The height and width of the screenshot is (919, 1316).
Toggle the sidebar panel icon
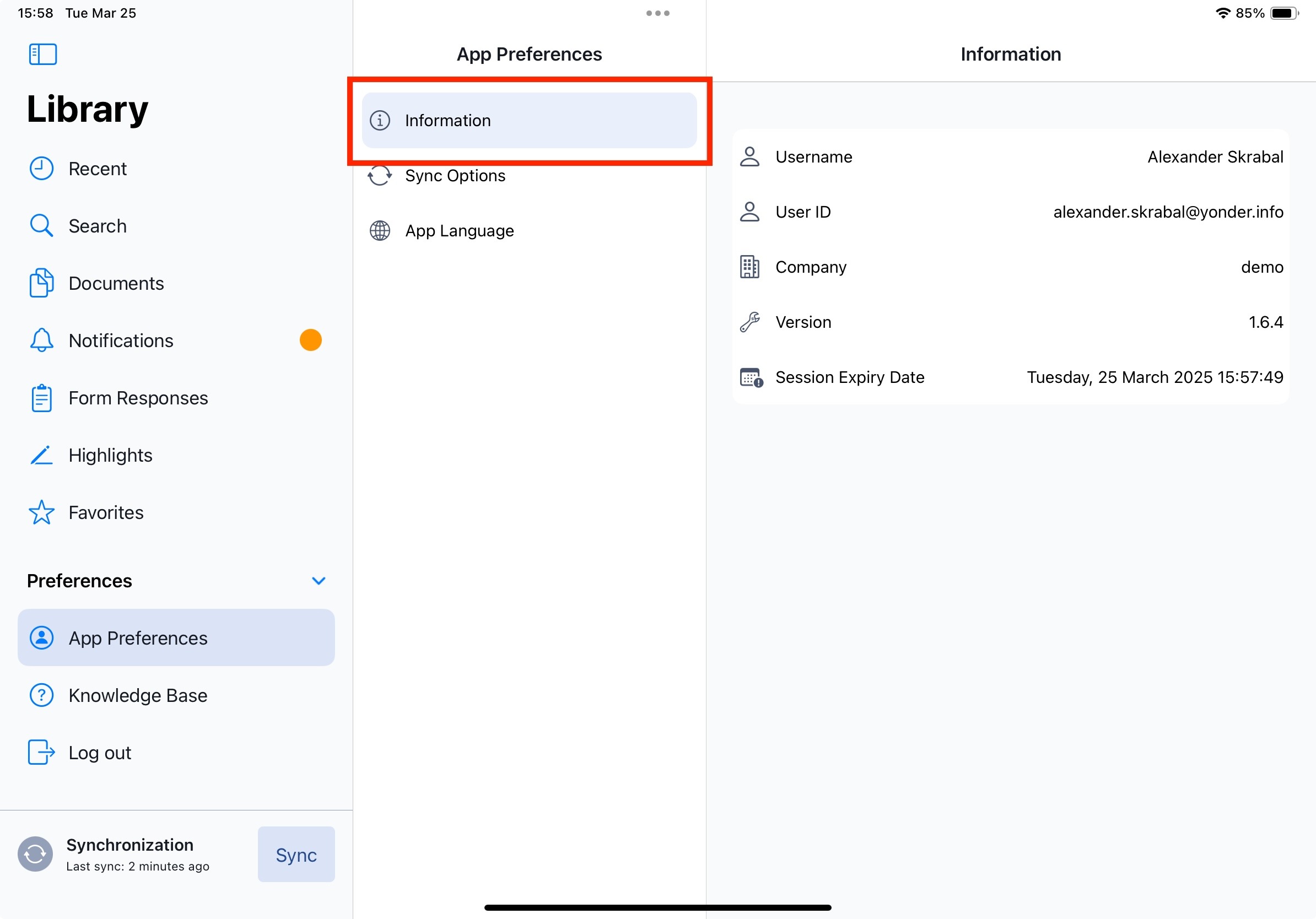pyautogui.click(x=42, y=55)
